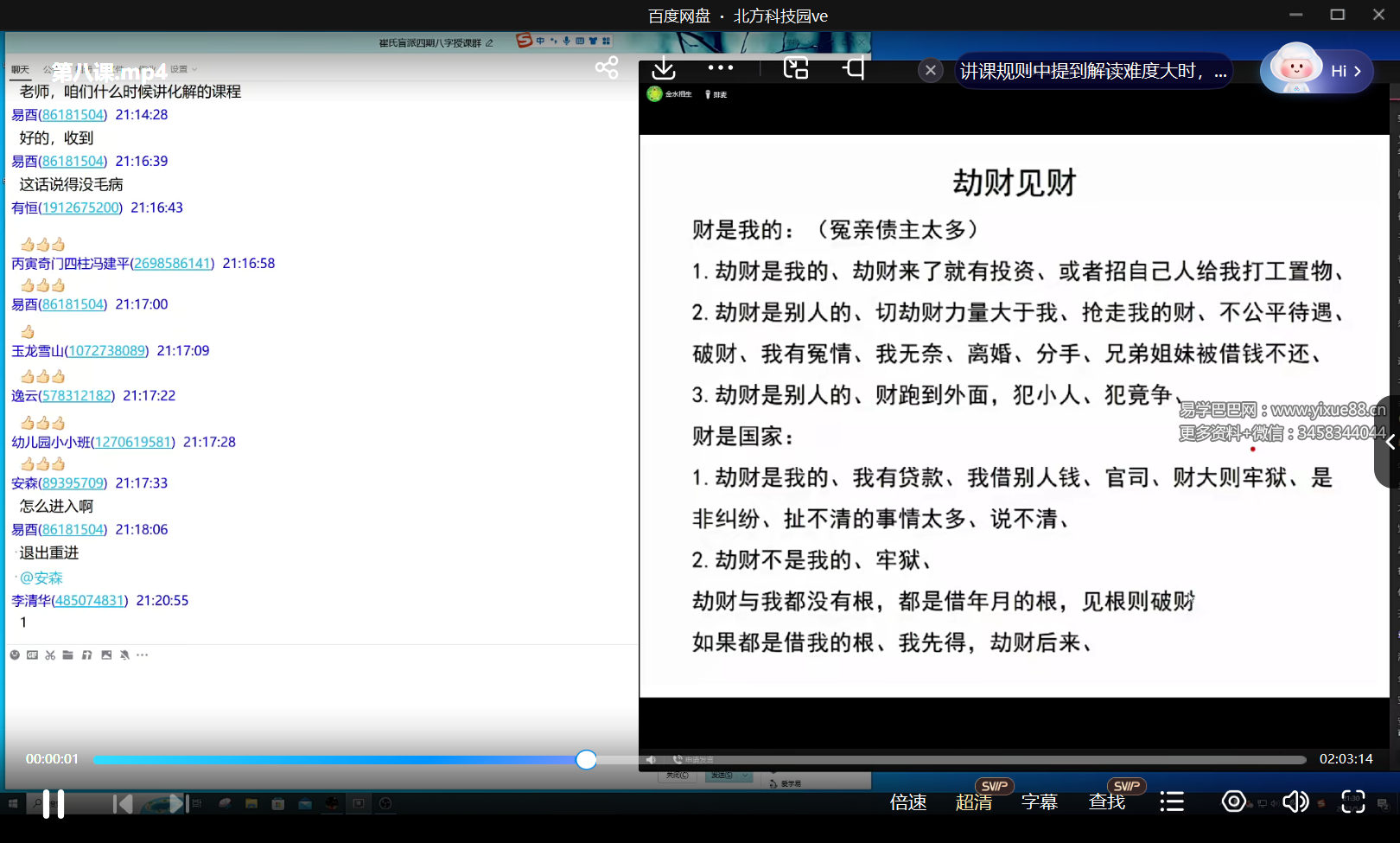Start a screenshot with the scissors icon
The height and width of the screenshot is (843, 1400).
click(49, 655)
